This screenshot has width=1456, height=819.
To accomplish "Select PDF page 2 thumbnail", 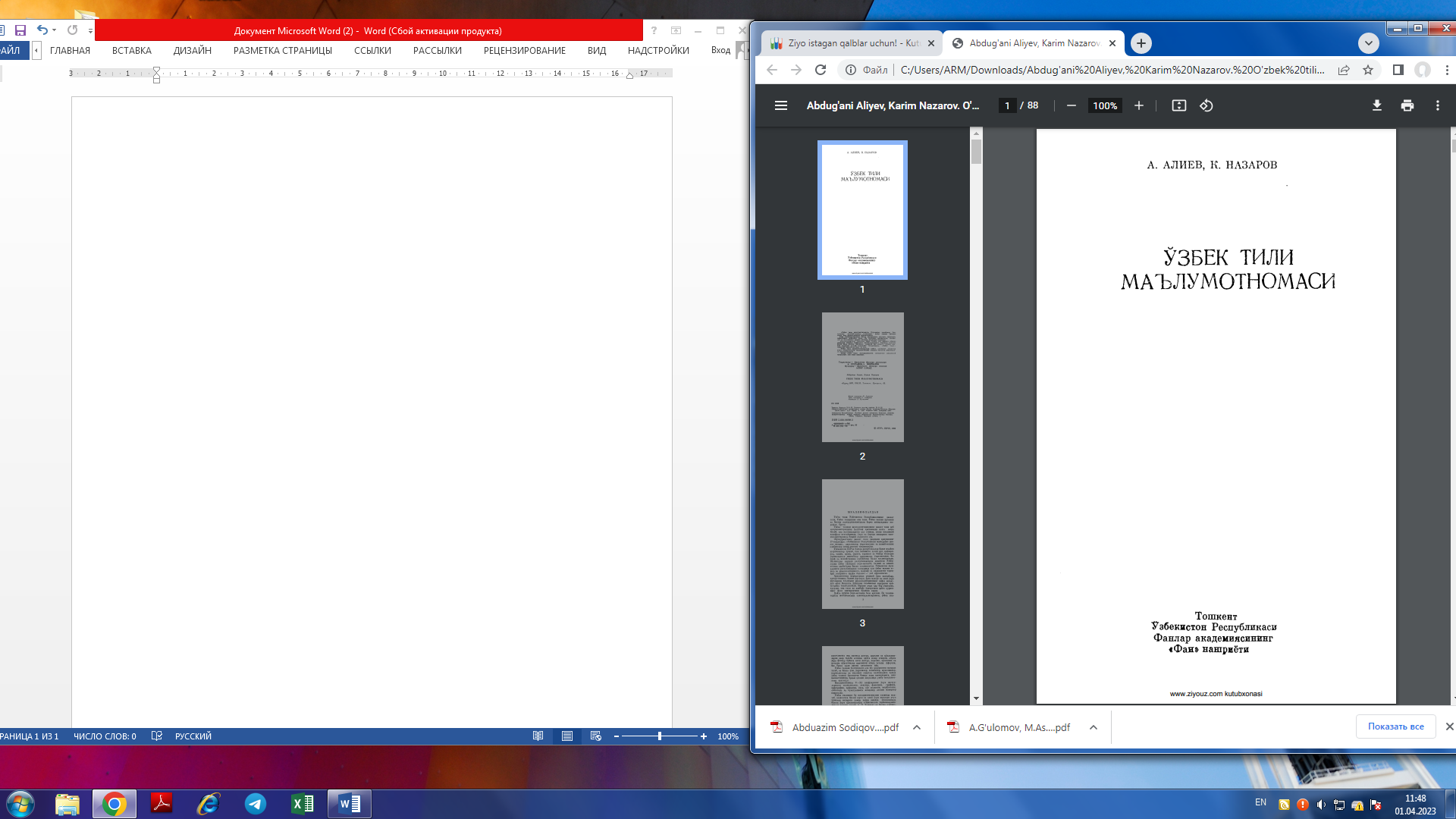I will coord(863,377).
